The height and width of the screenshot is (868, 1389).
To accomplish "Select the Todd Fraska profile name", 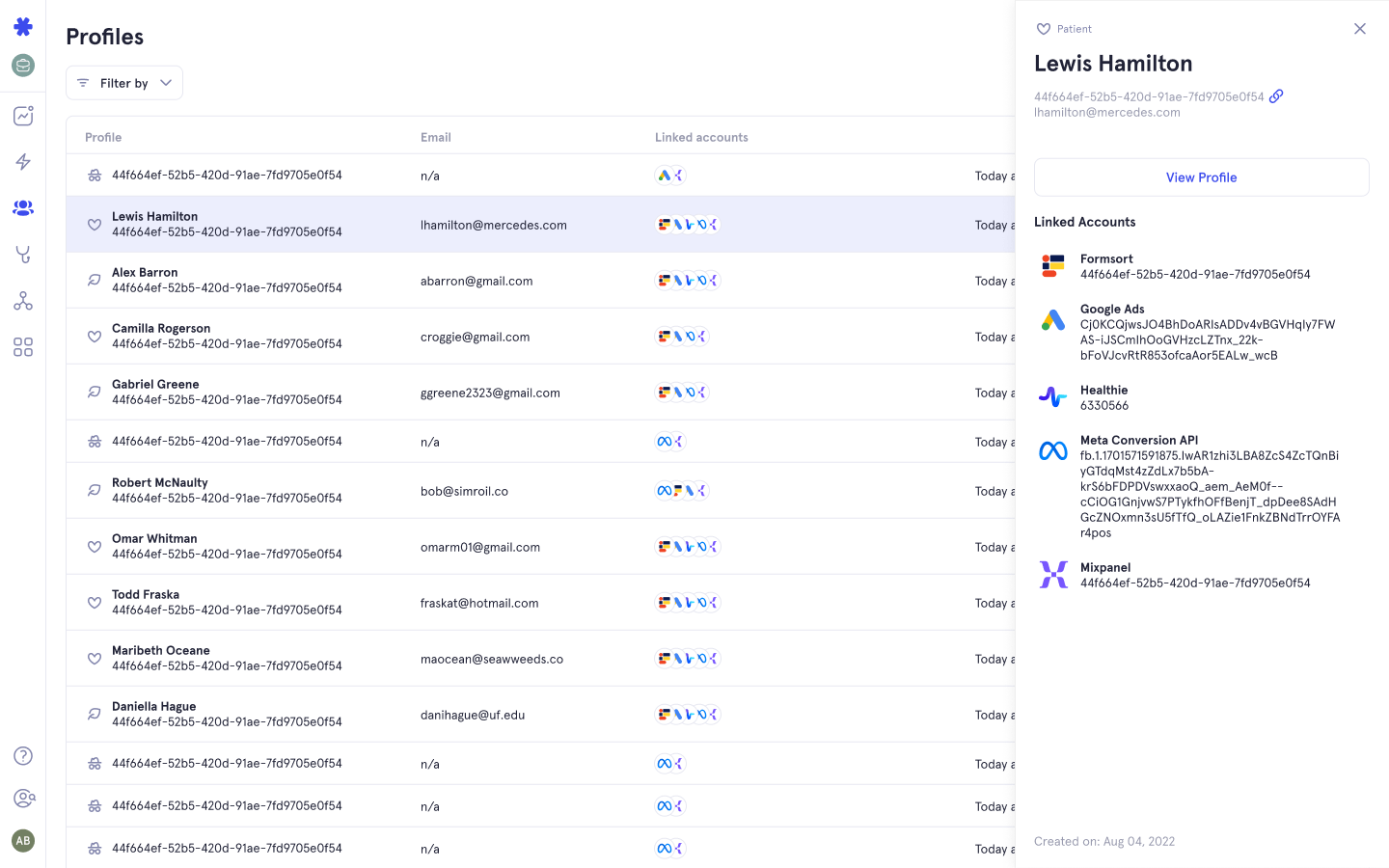I will 146,595.
